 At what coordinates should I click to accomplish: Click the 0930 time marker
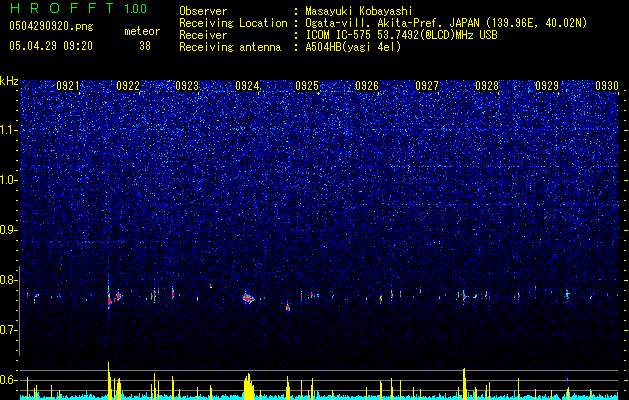tap(607, 86)
